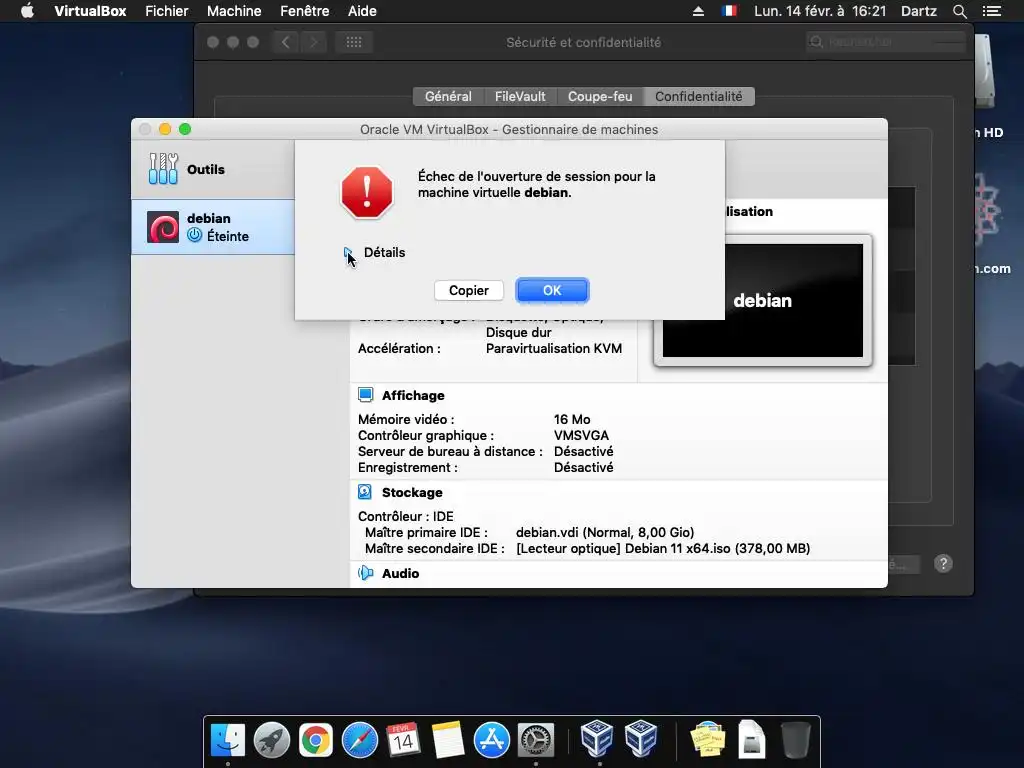Click Paravirtualisation KVM acceleration value

(554, 348)
